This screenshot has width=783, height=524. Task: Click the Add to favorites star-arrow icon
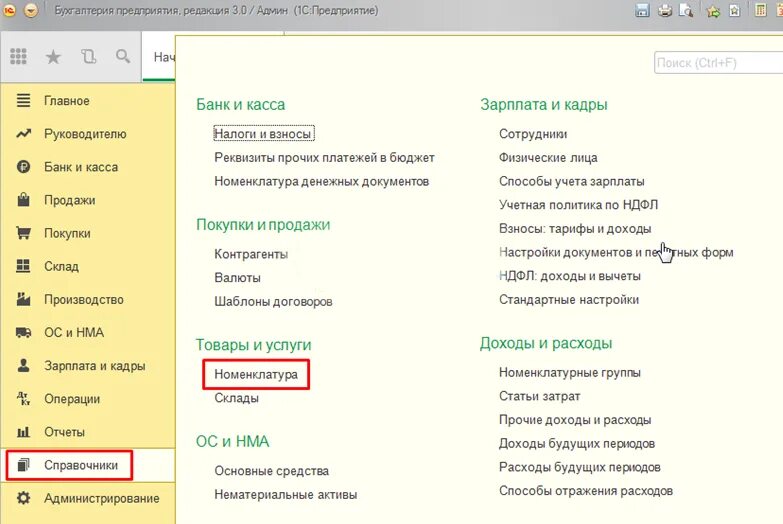713,10
